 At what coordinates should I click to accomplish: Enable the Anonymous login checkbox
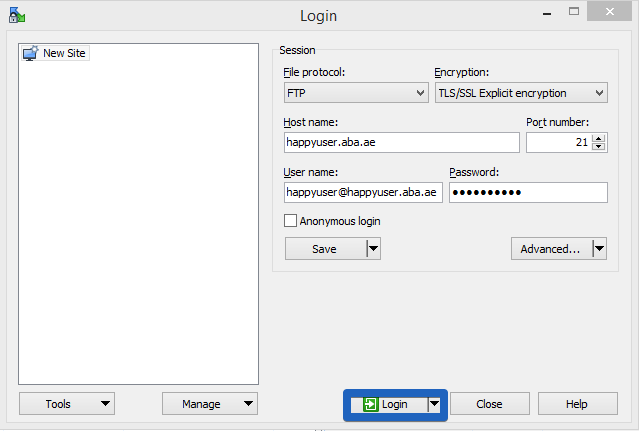click(x=290, y=221)
